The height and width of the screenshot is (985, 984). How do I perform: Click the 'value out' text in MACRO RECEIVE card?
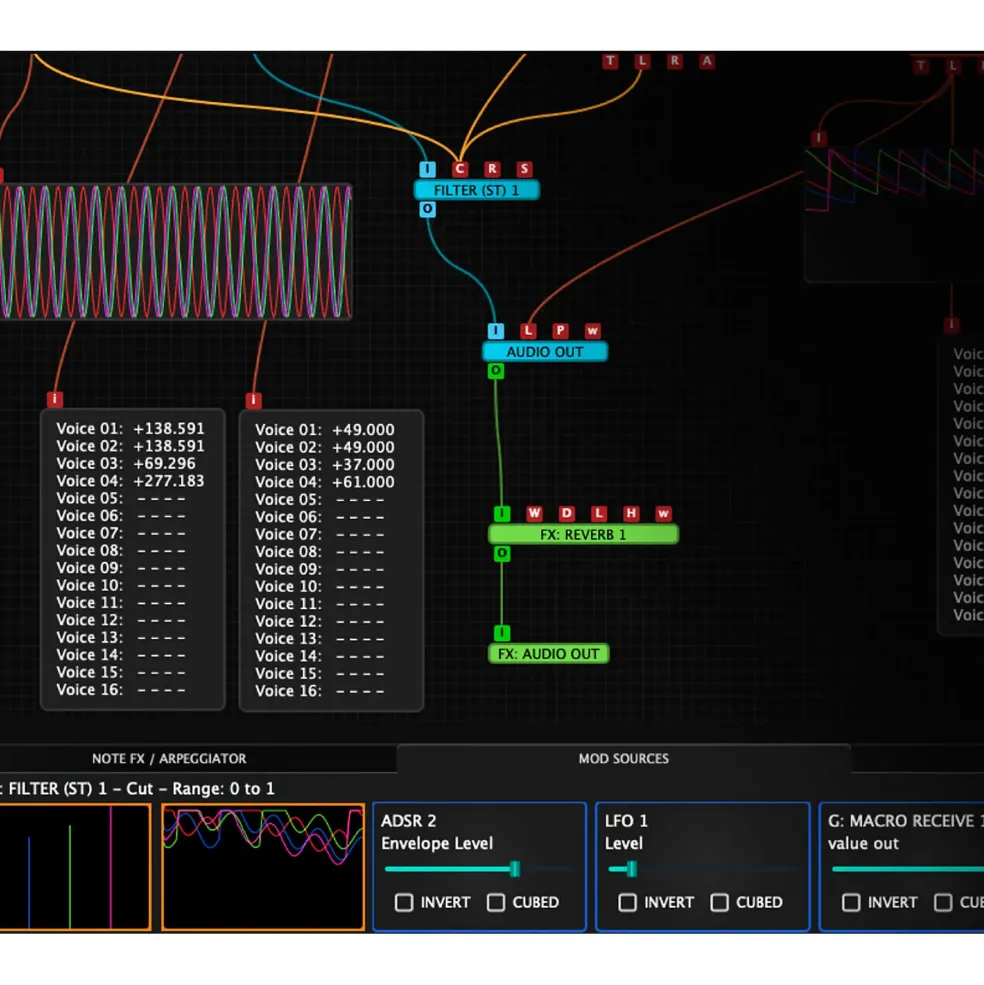(863, 843)
